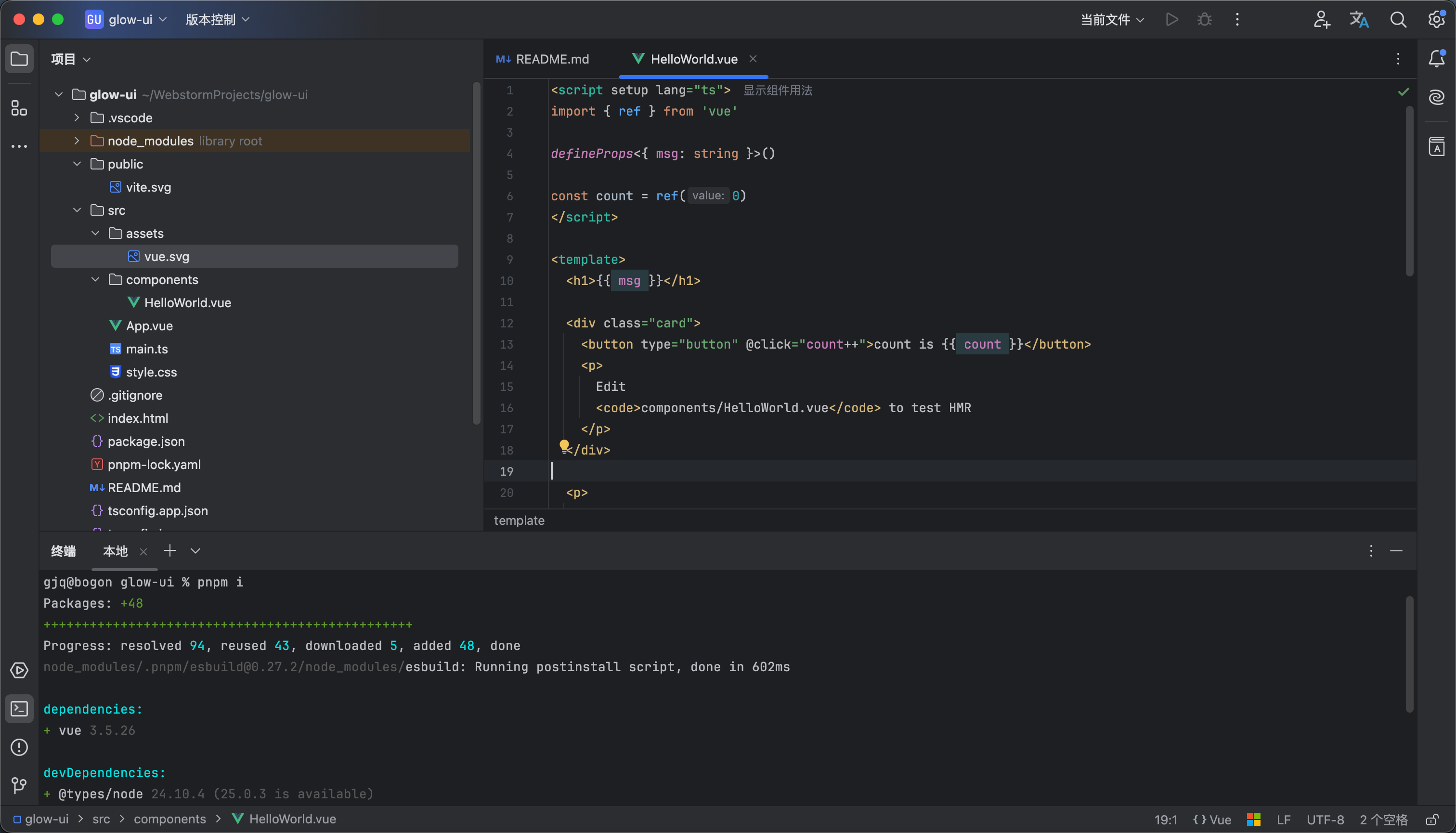
Task: Switch to the README.md editor tab
Action: pos(544,59)
